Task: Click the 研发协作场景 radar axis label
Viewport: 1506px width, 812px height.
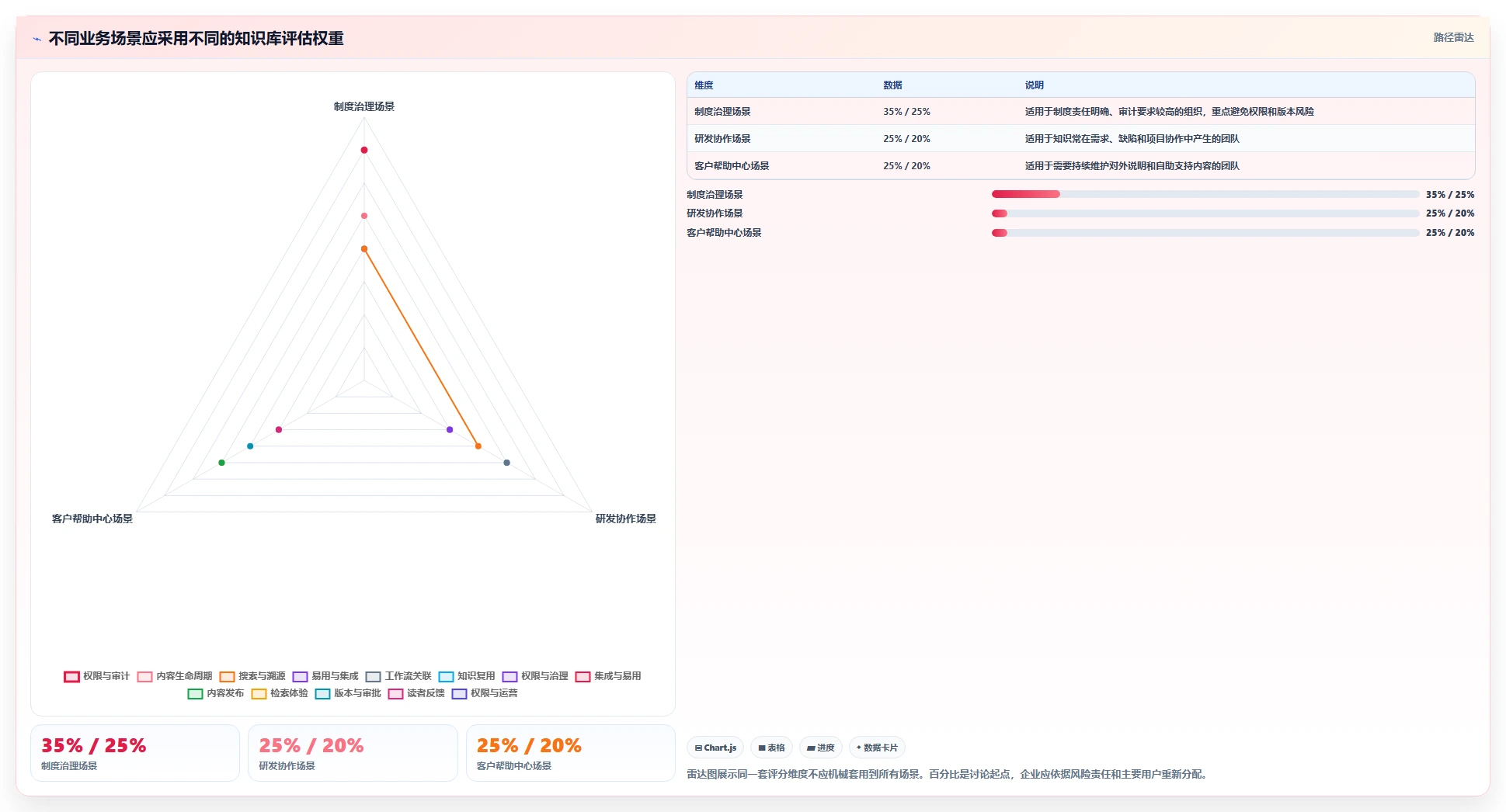Action: click(x=625, y=519)
